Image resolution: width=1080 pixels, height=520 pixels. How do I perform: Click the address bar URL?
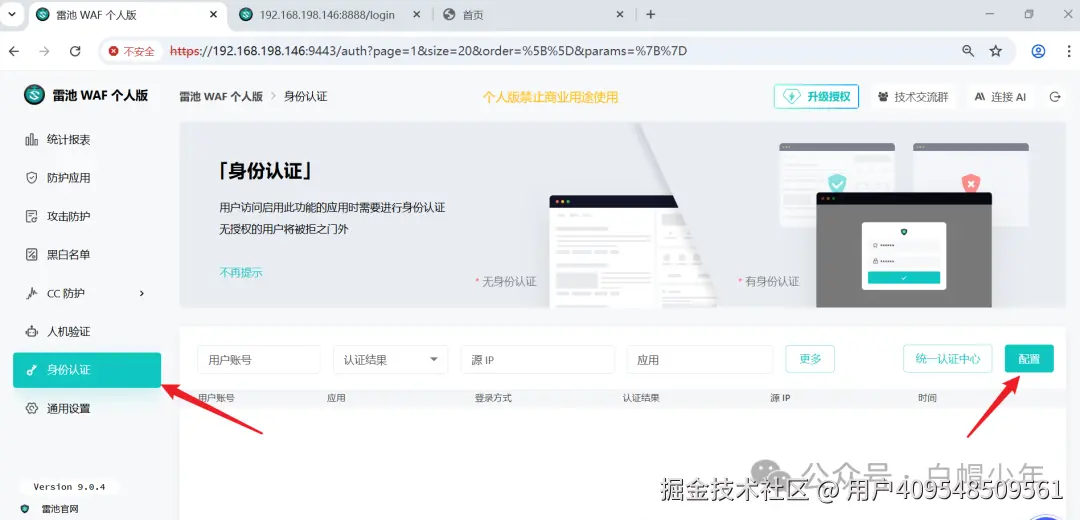point(428,51)
